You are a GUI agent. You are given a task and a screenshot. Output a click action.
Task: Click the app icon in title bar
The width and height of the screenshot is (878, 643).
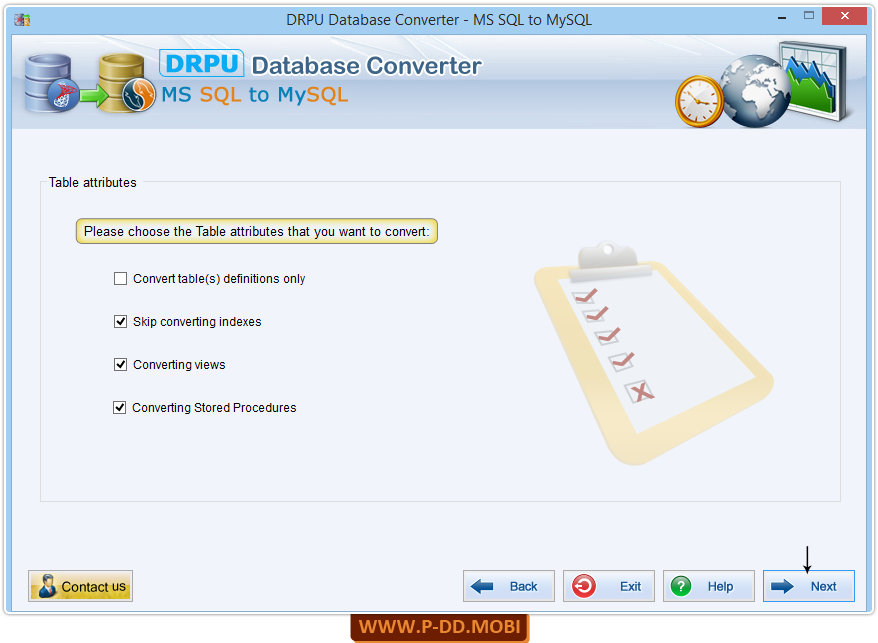pyautogui.click(x=22, y=20)
